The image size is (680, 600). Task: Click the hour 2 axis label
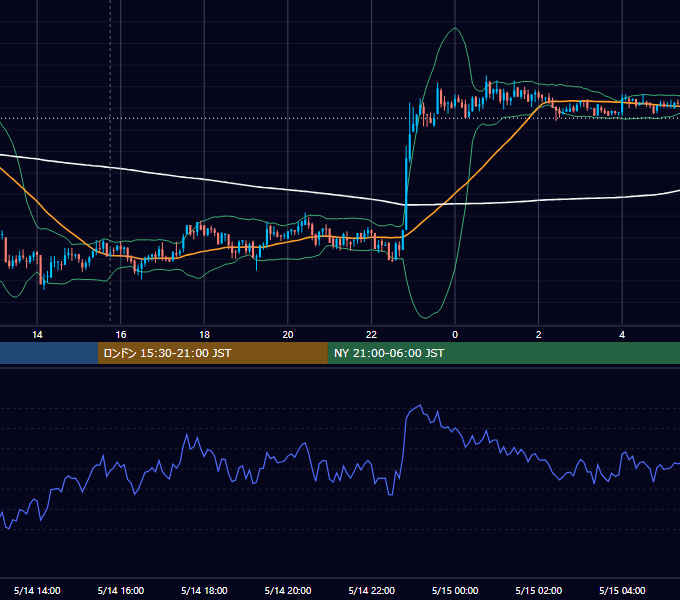click(x=539, y=335)
